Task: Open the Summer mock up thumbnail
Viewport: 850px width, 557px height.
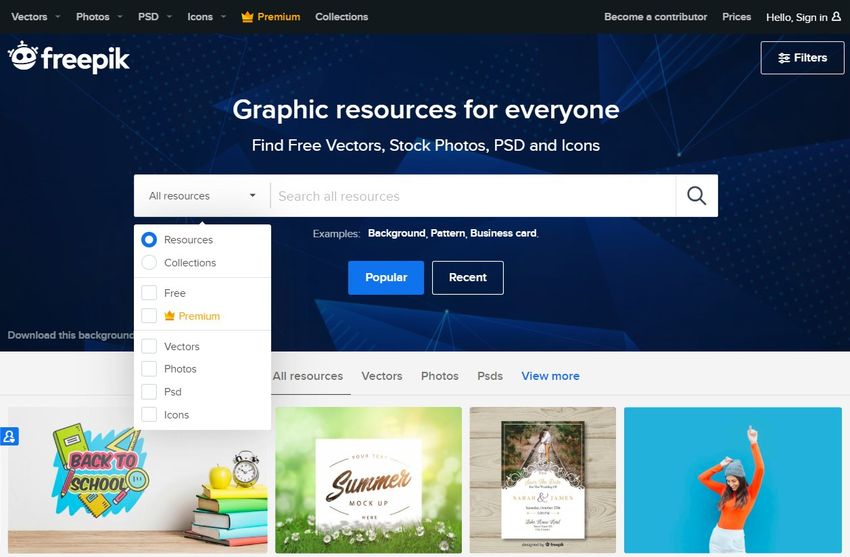Action: point(369,480)
